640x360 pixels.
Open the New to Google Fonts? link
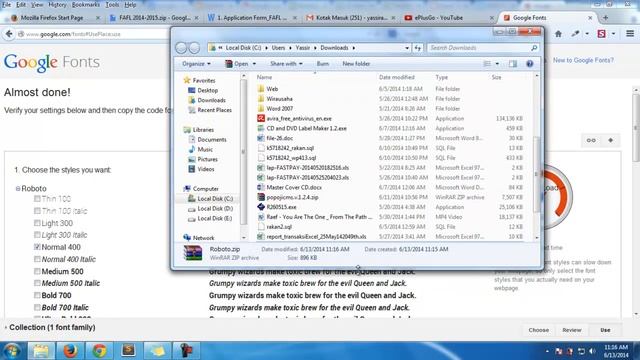(583, 60)
